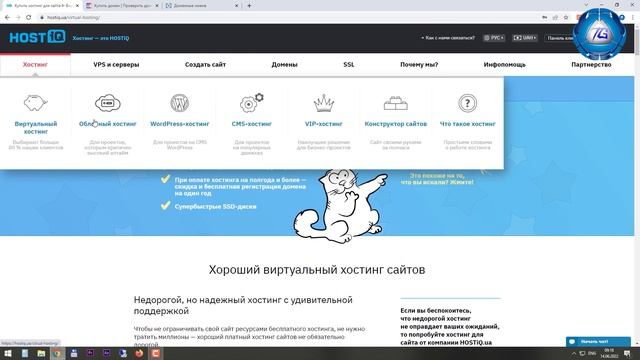Open 'Облачный хостинг' link

click(108, 124)
